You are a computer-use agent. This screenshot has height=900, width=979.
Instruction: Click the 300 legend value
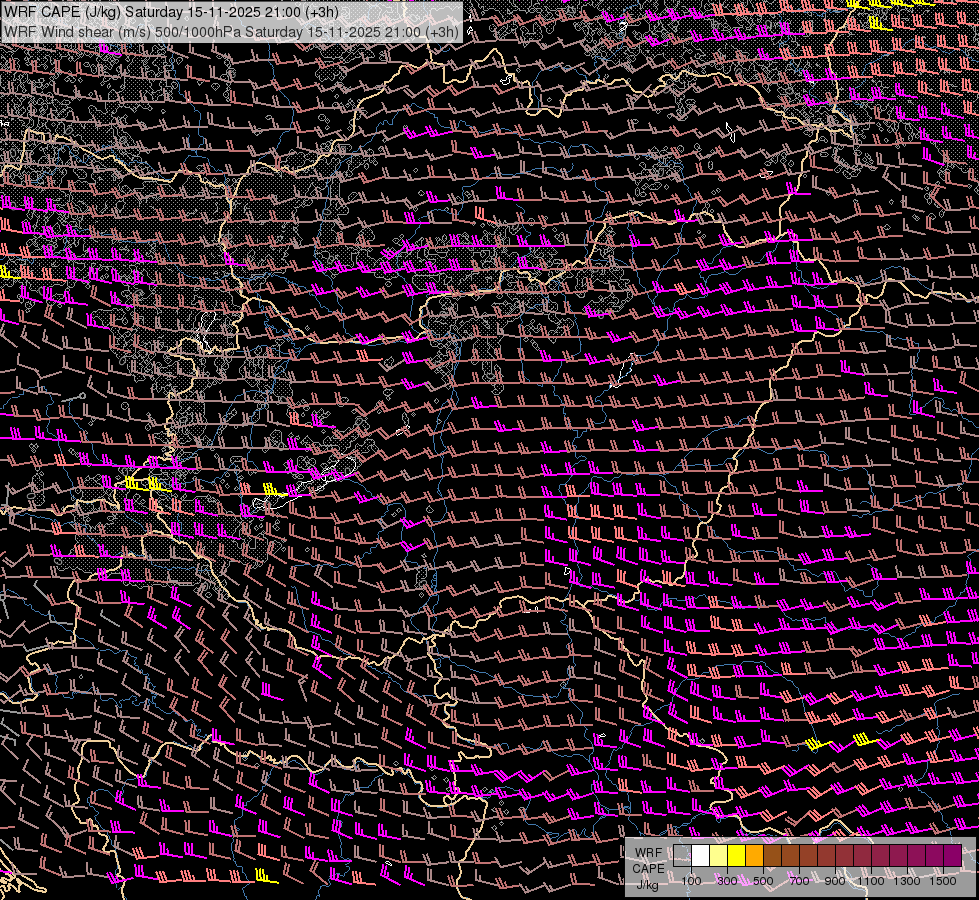(727, 881)
